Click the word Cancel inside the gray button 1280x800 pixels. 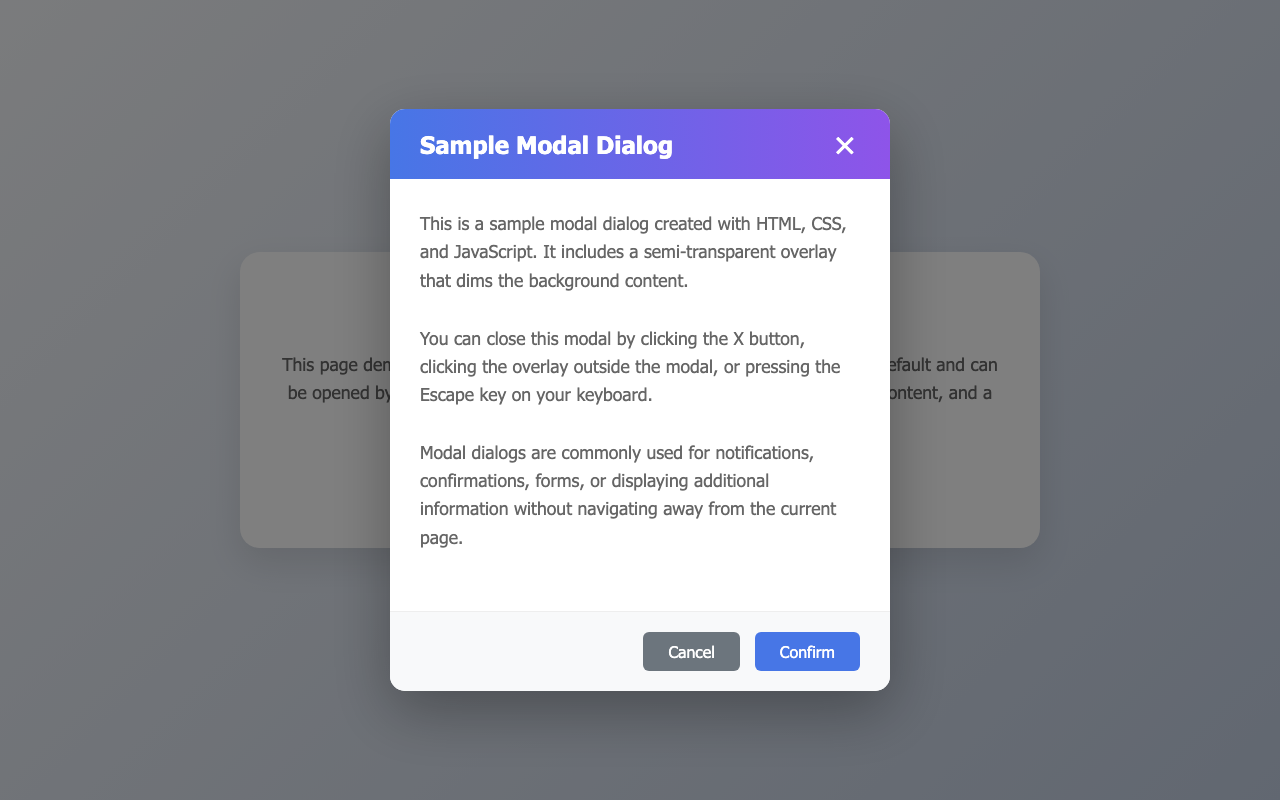pyautogui.click(x=691, y=651)
